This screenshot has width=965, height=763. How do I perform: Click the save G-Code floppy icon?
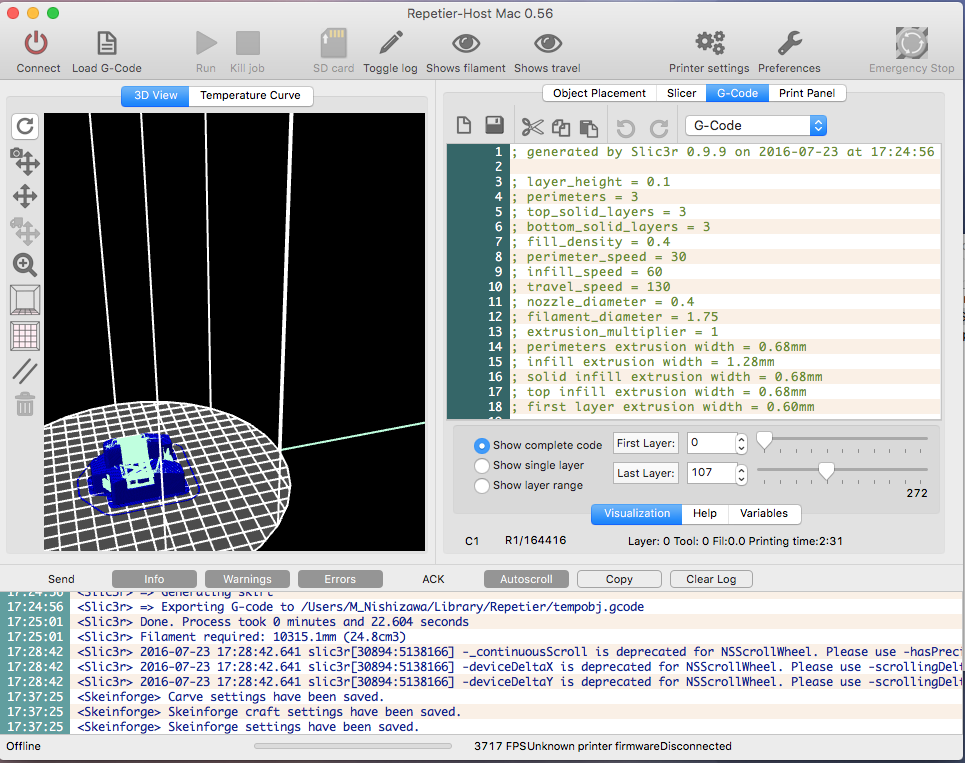(x=494, y=126)
